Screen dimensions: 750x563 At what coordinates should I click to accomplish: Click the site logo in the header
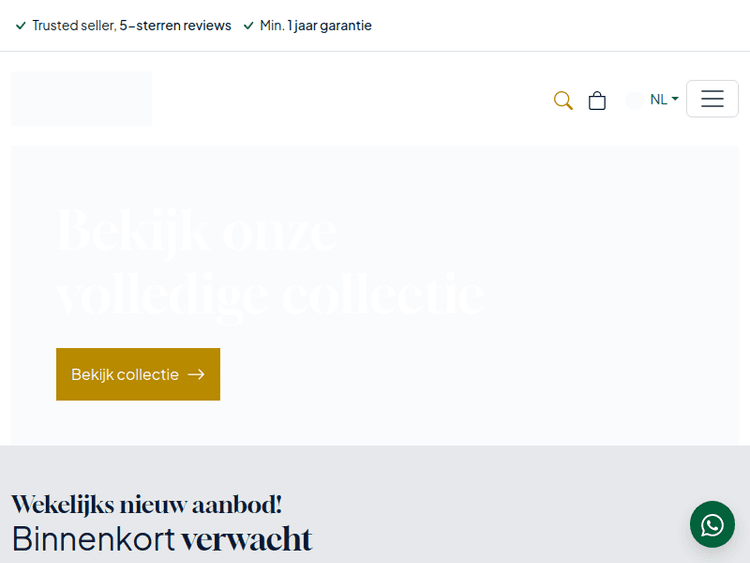pyautogui.click(x=81, y=99)
